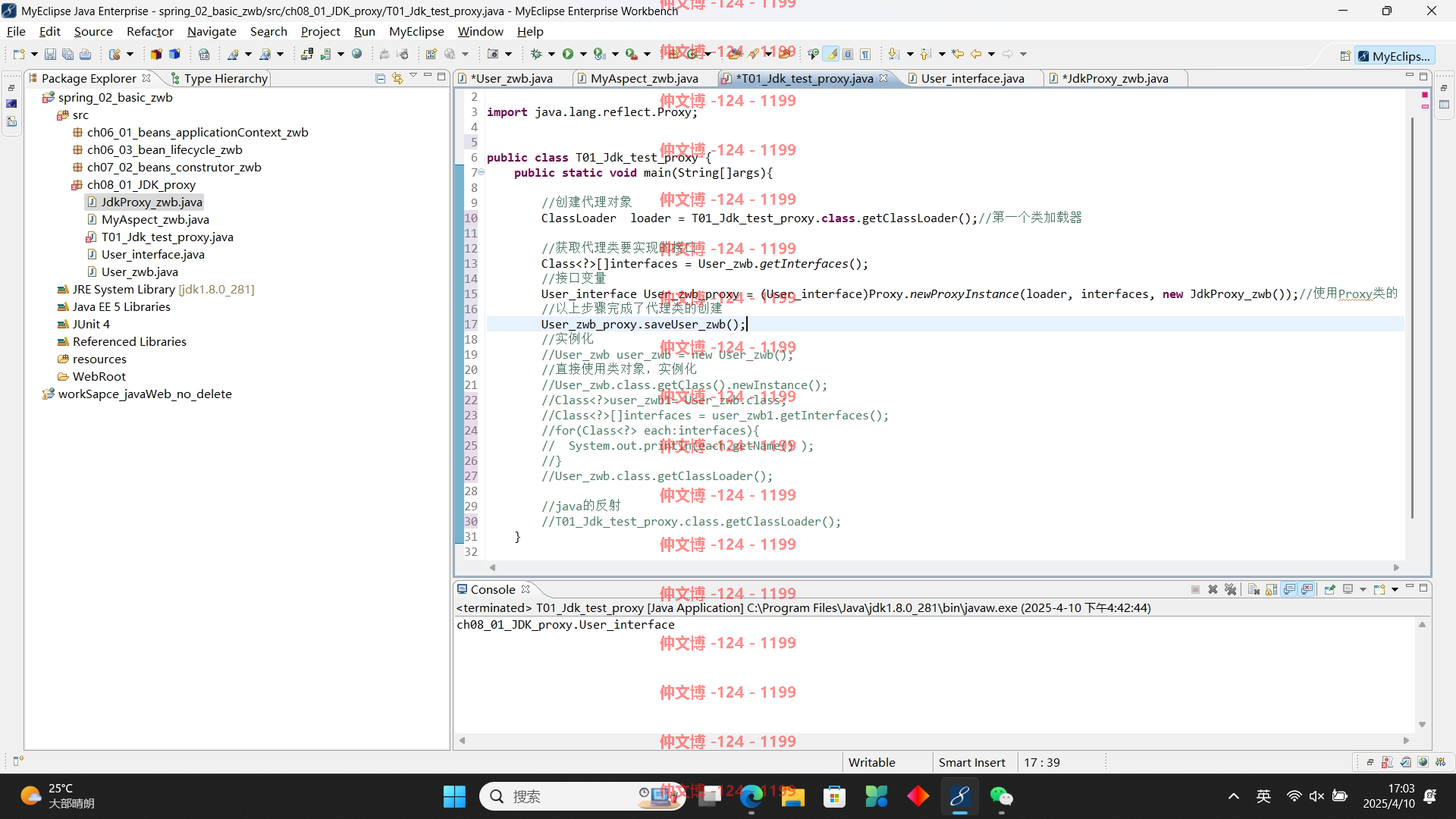Click the error marker in overview ruler

(x=1425, y=94)
